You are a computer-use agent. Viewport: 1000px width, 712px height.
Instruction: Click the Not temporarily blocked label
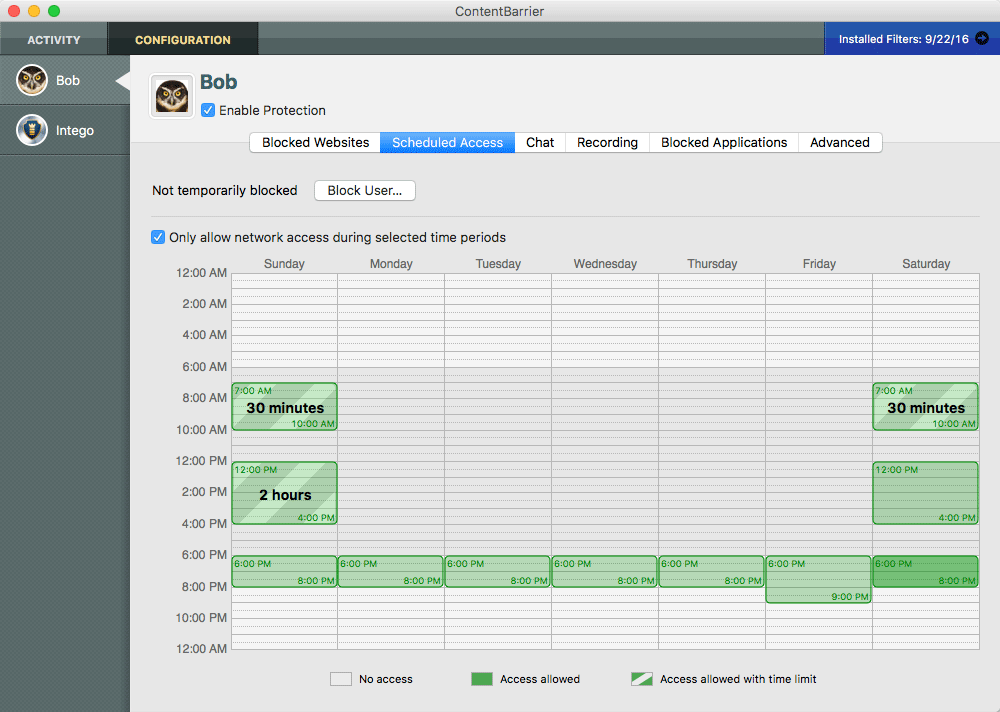click(x=224, y=191)
